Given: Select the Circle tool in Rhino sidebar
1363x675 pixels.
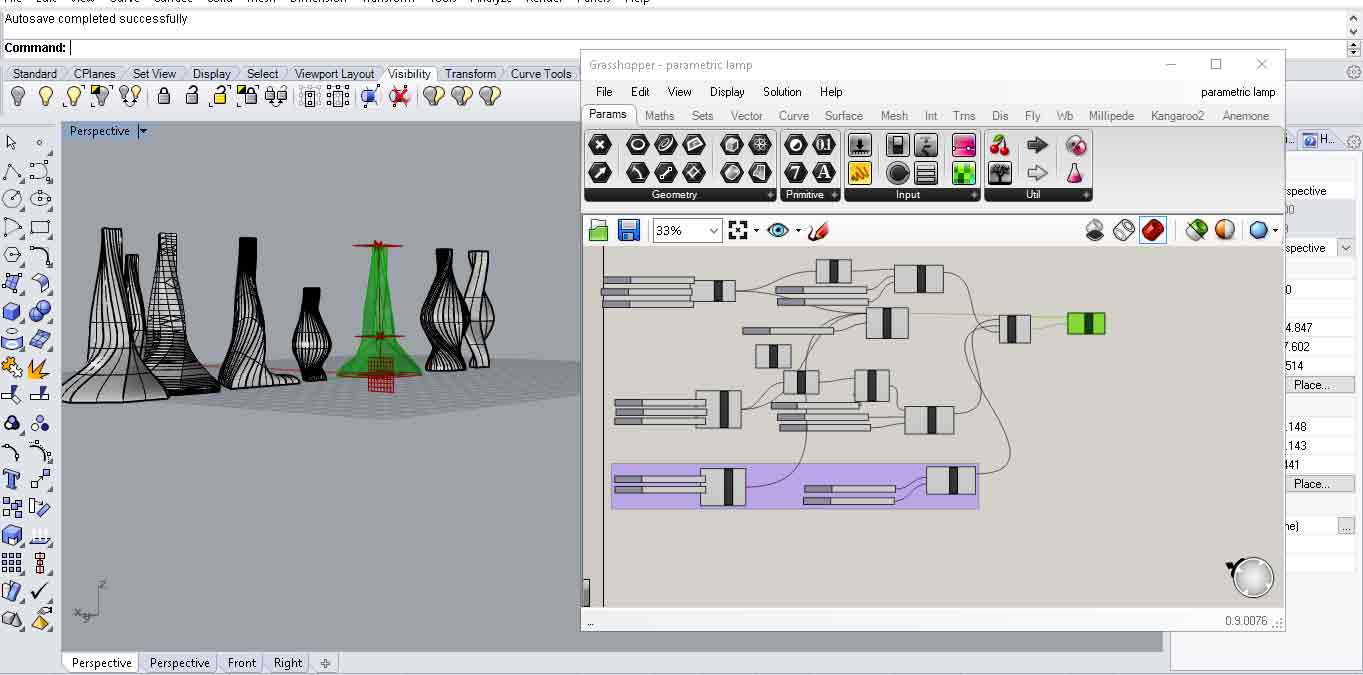Looking at the screenshot, I should [12, 199].
